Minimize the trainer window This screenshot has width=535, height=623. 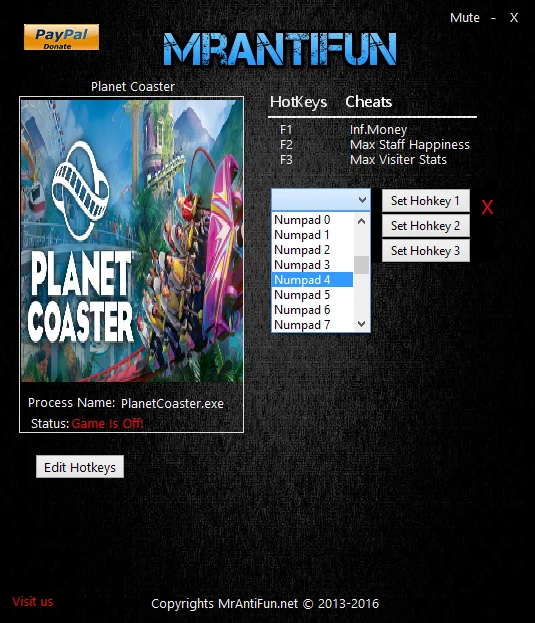493,18
